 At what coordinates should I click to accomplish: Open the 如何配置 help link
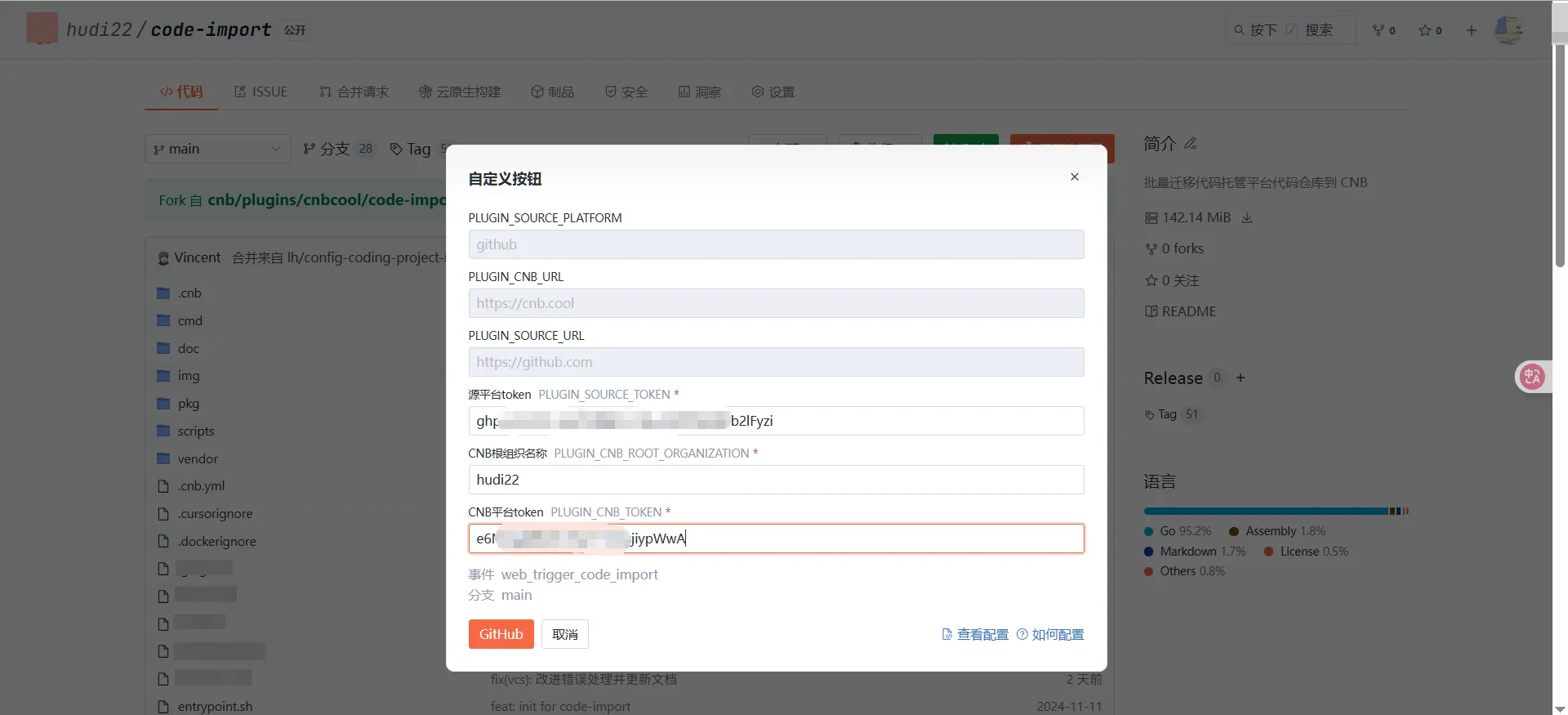(1050, 634)
